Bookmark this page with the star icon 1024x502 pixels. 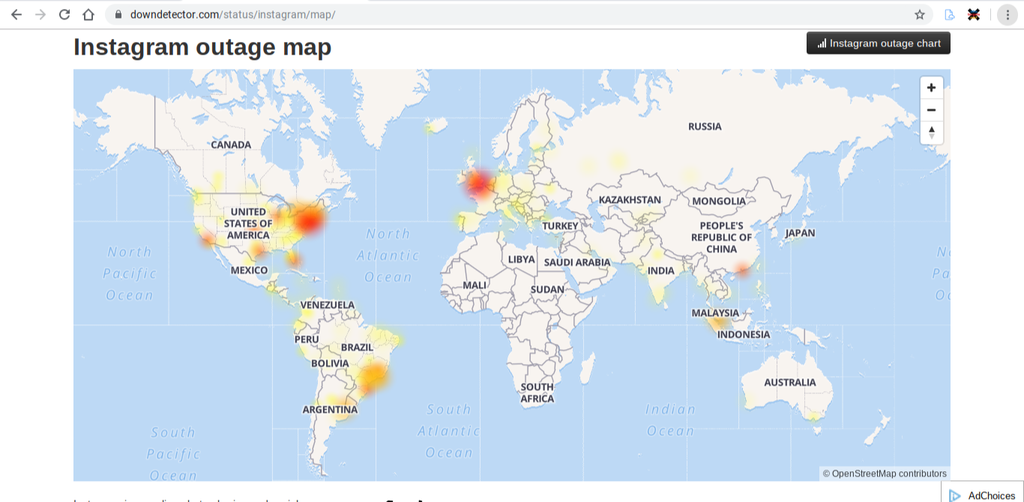tap(919, 15)
